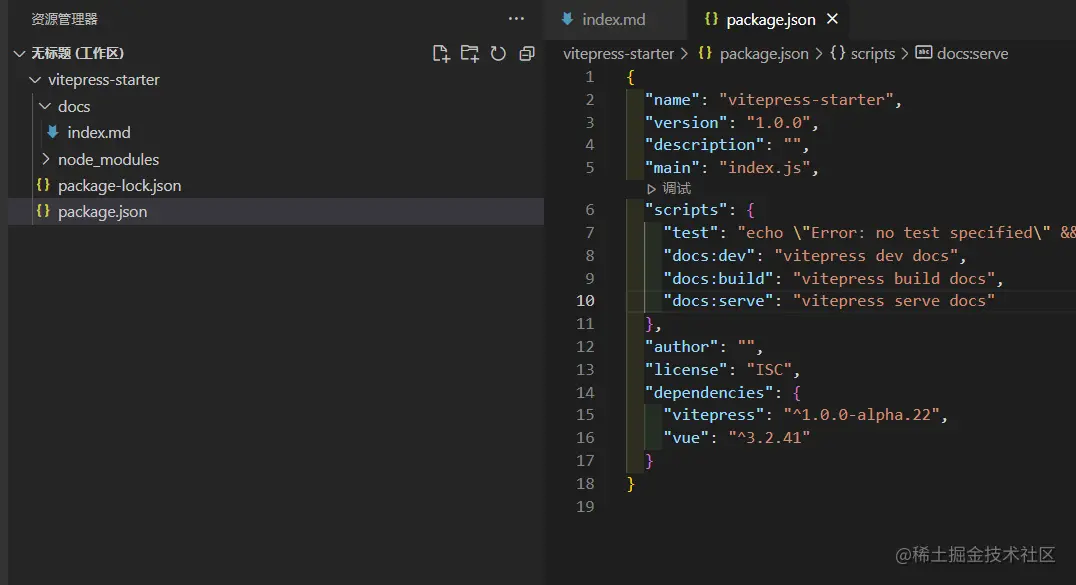Click package.json in the breadcrumb
Image resolution: width=1076 pixels, height=585 pixels.
tap(764, 54)
